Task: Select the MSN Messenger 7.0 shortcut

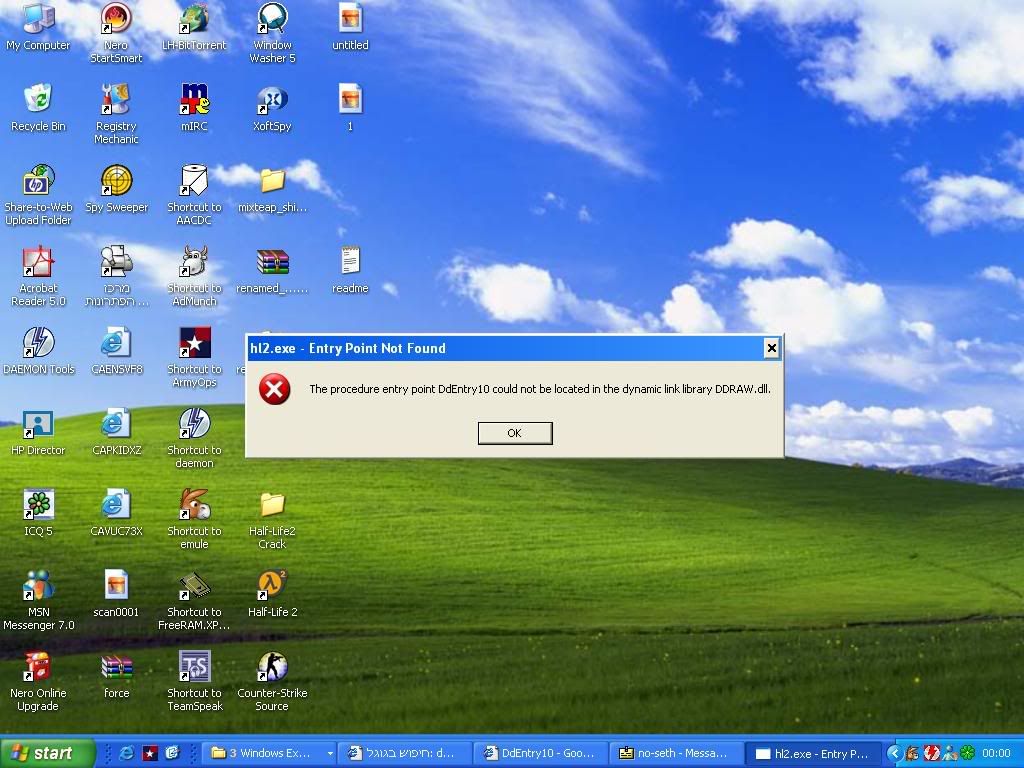Action: (x=38, y=600)
